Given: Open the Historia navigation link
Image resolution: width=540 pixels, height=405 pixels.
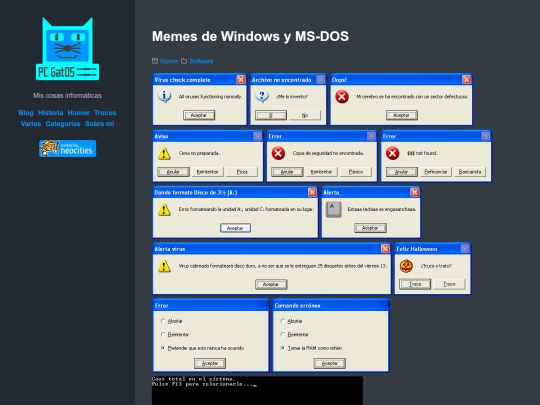Looking at the screenshot, I should [x=51, y=113].
